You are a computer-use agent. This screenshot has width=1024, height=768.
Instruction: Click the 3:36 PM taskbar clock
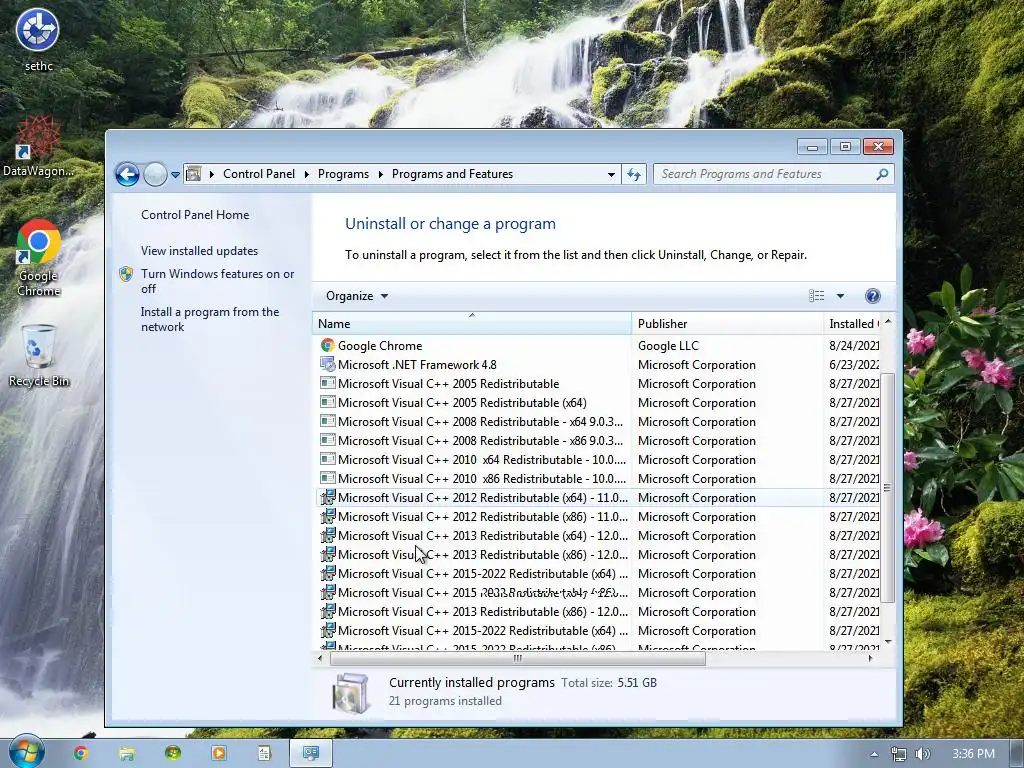click(x=973, y=754)
